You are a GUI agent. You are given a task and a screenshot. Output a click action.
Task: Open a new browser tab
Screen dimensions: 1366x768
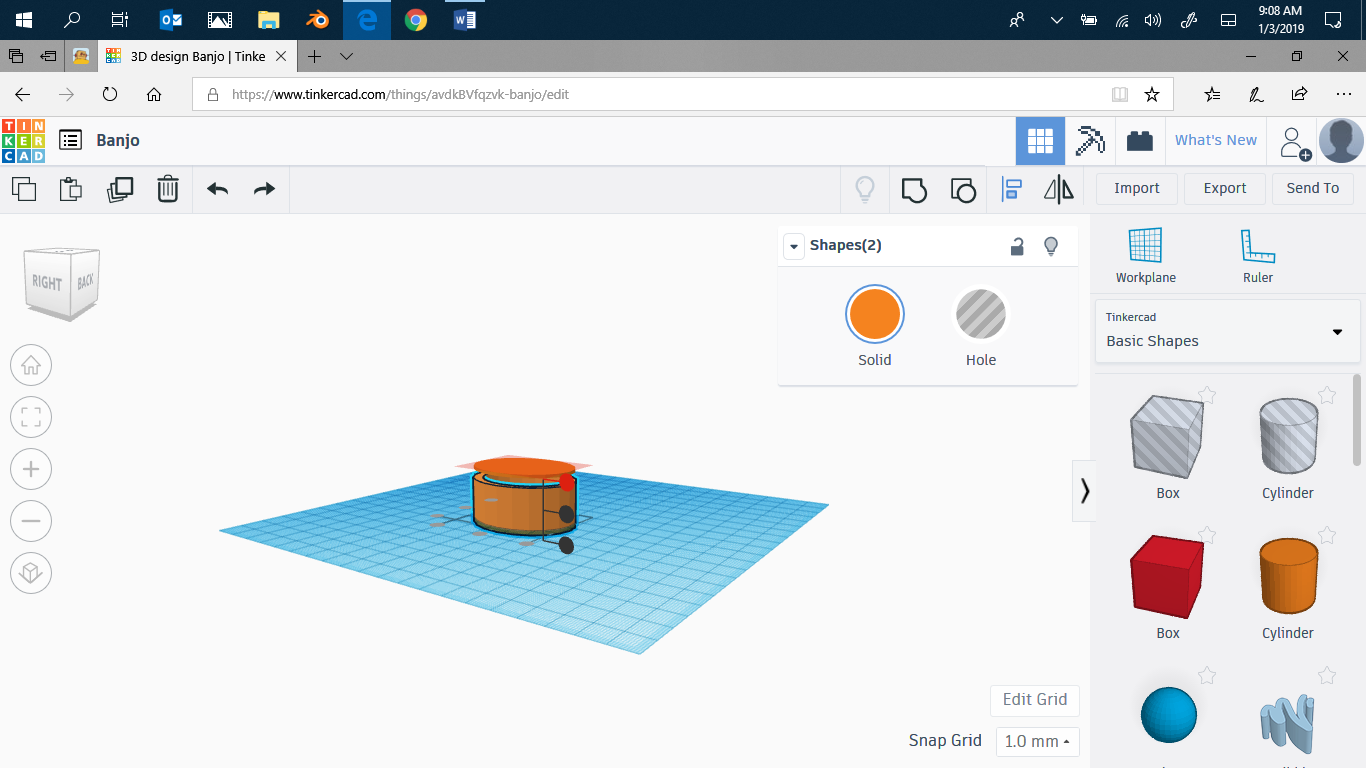314,56
